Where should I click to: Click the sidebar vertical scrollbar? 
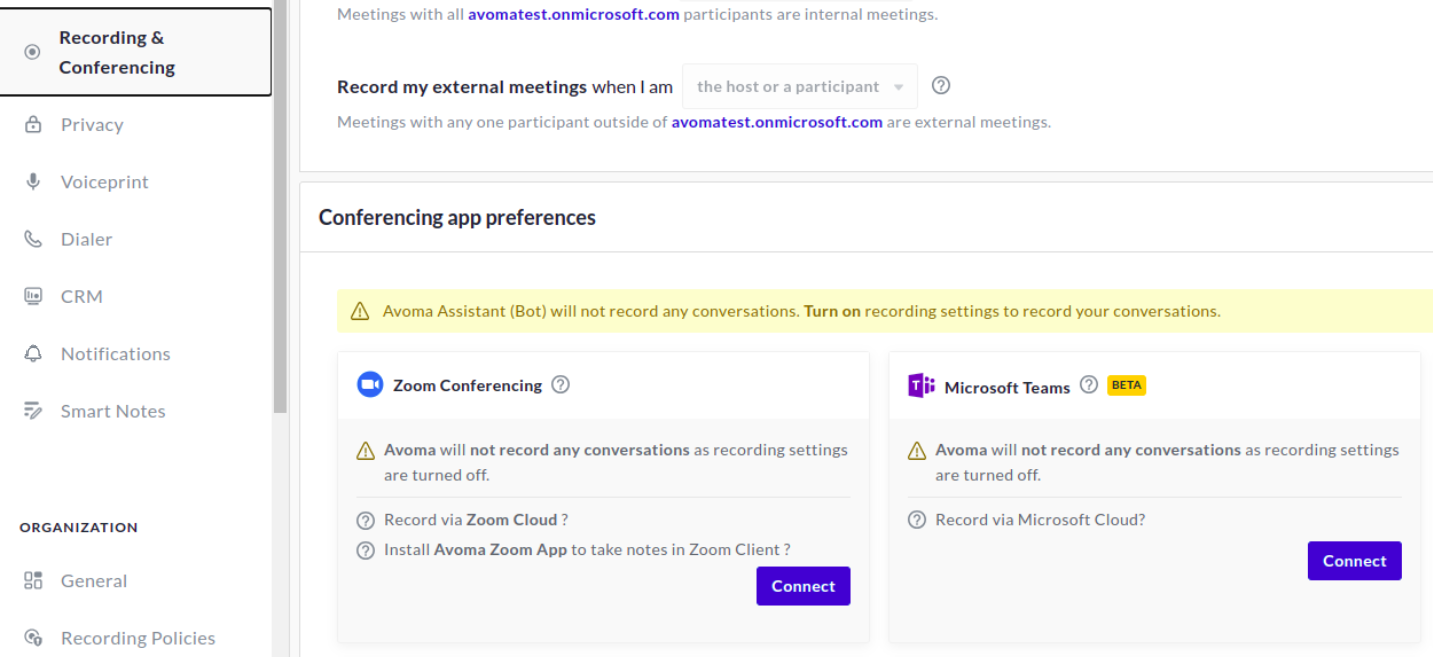pyautogui.click(x=280, y=206)
